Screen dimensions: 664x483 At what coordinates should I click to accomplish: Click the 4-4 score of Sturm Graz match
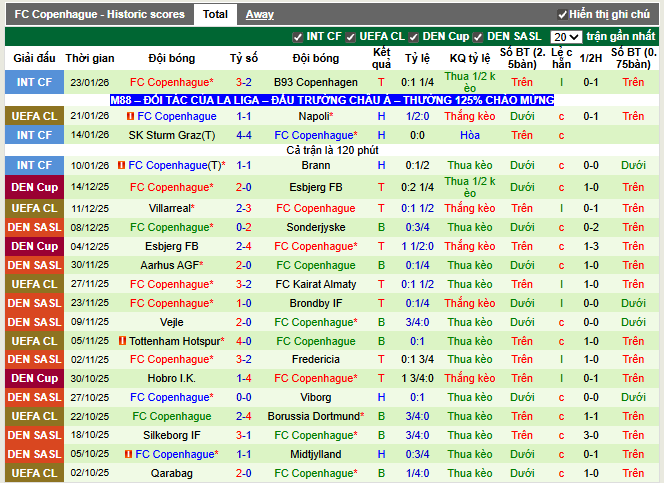click(x=243, y=135)
